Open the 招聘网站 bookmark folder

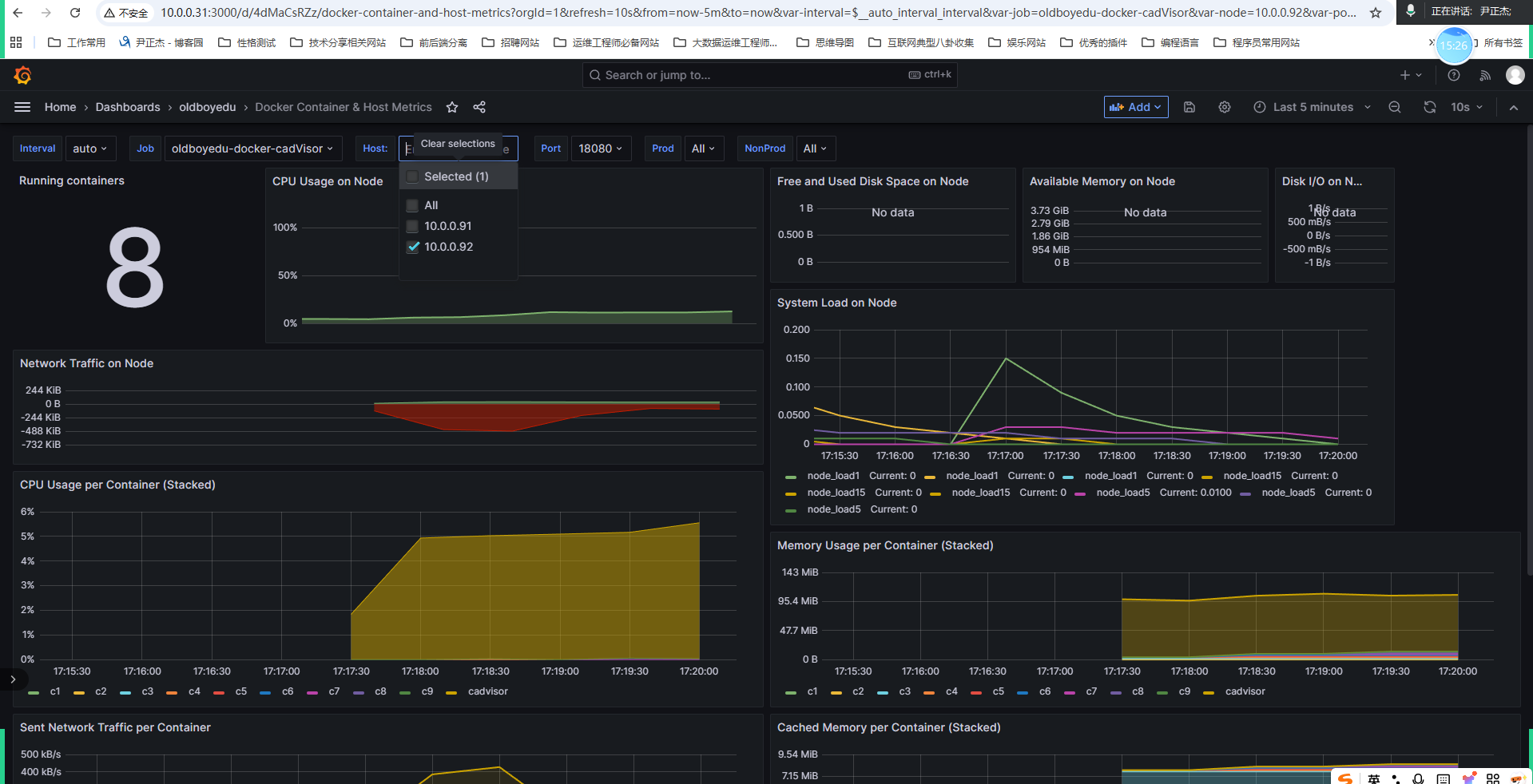click(510, 42)
